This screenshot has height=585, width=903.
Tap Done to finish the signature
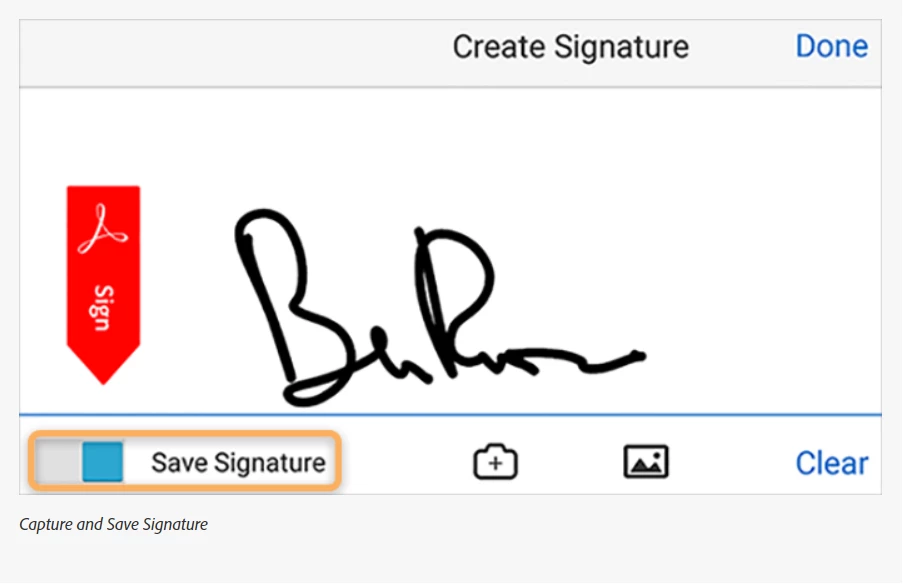(832, 46)
